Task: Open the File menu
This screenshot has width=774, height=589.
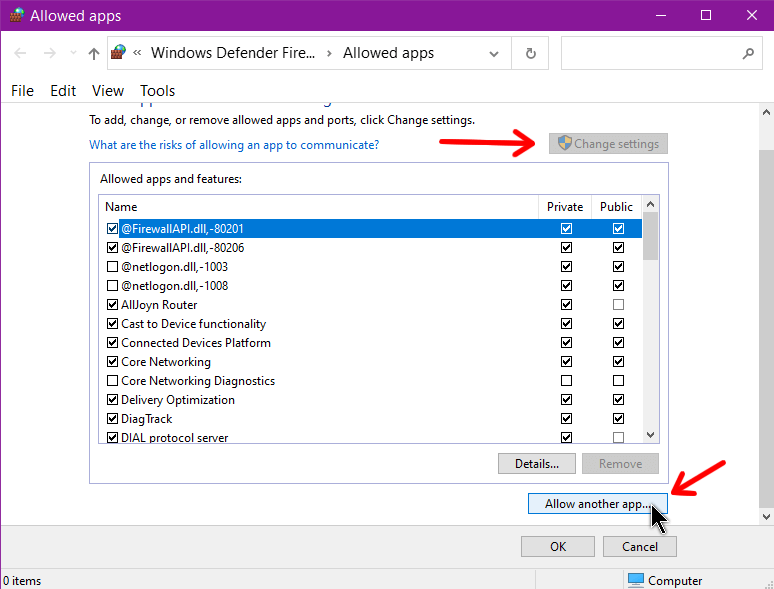Action: coord(22,91)
